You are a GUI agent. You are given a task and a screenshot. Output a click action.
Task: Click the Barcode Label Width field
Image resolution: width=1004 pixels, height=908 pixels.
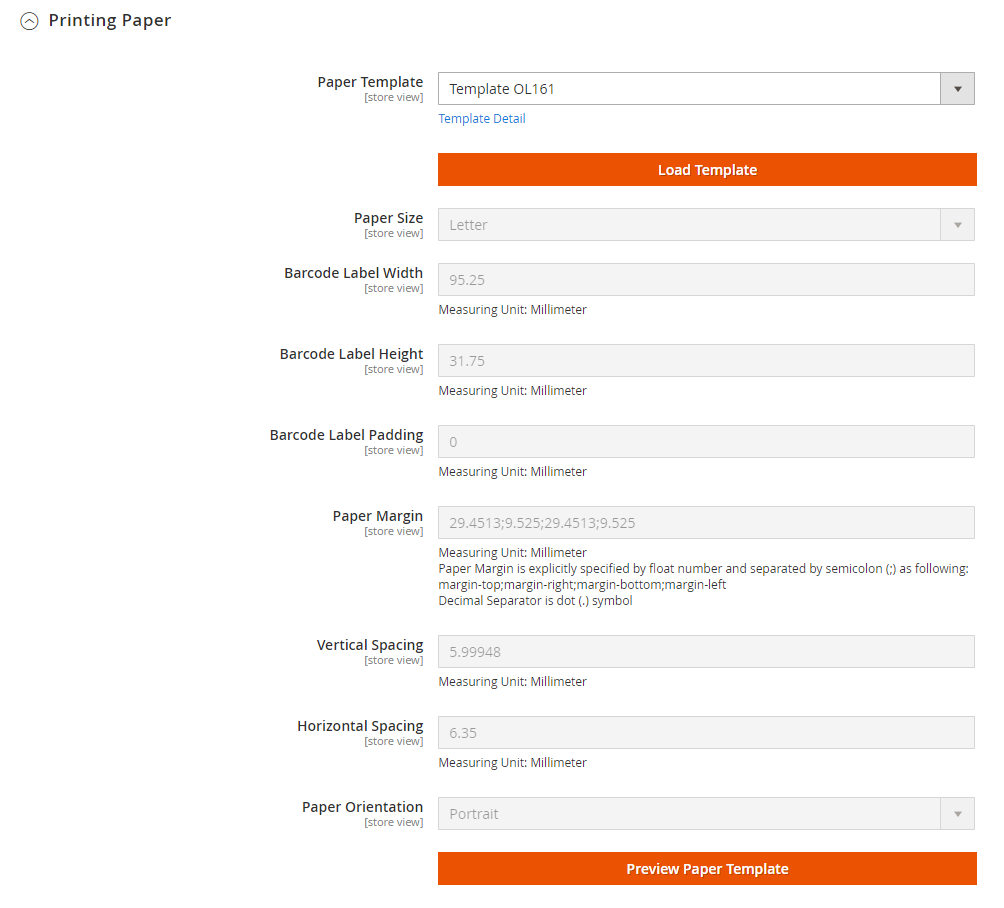point(706,280)
